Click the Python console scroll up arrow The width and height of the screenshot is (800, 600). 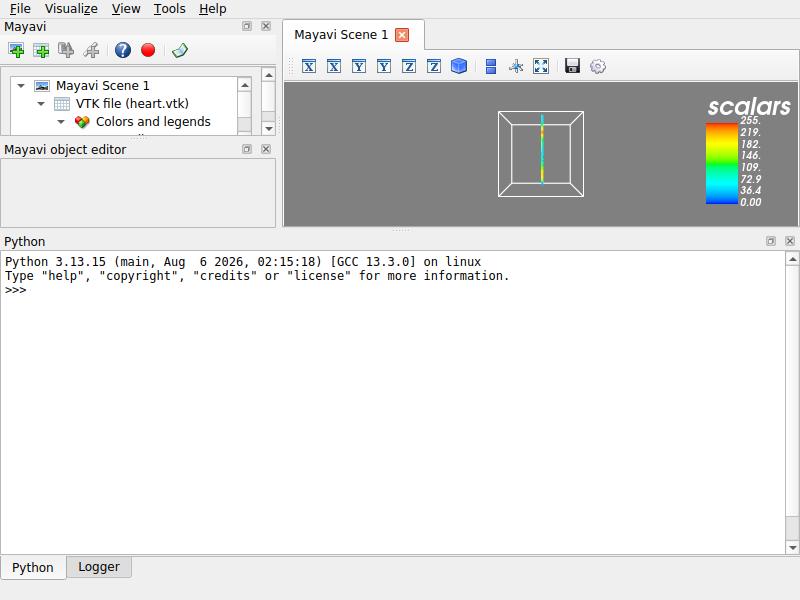(x=792, y=259)
